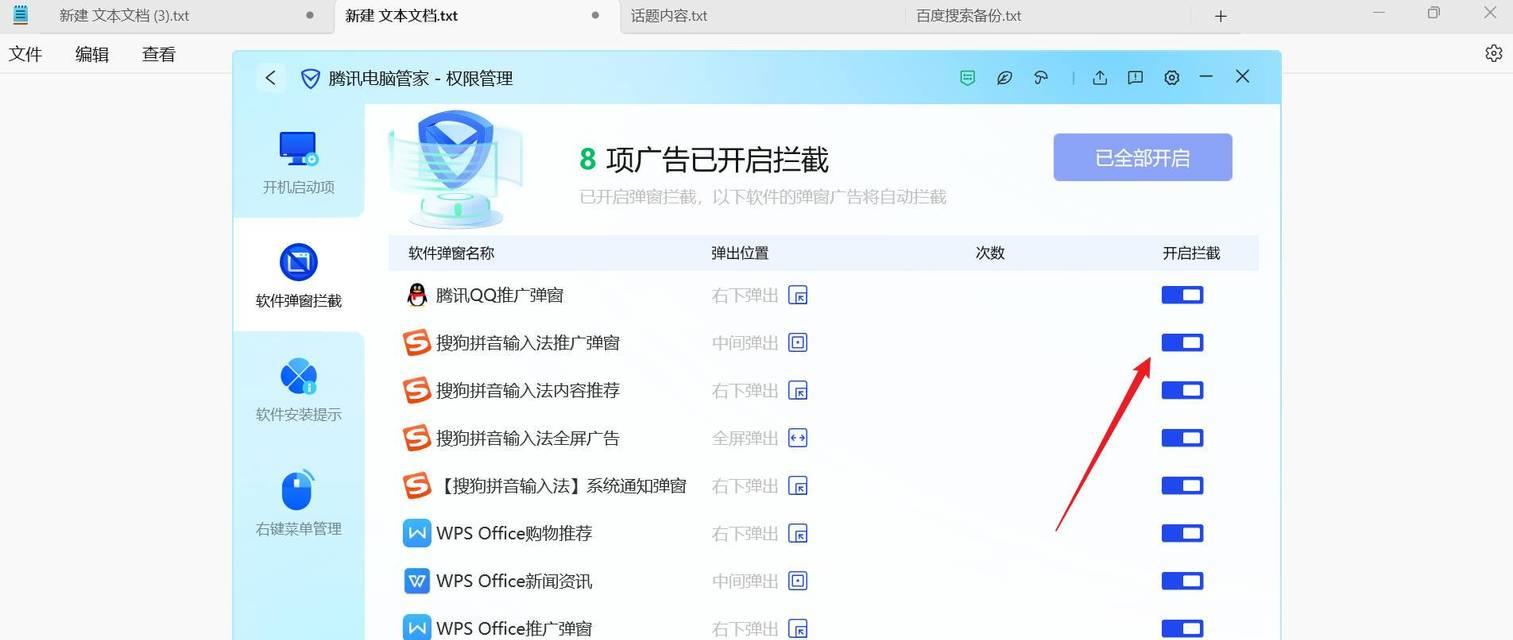Toggle blocking for WPS Office推广弹窗
Screen dimensions: 1513x640
pyautogui.click(x=1182, y=629)
